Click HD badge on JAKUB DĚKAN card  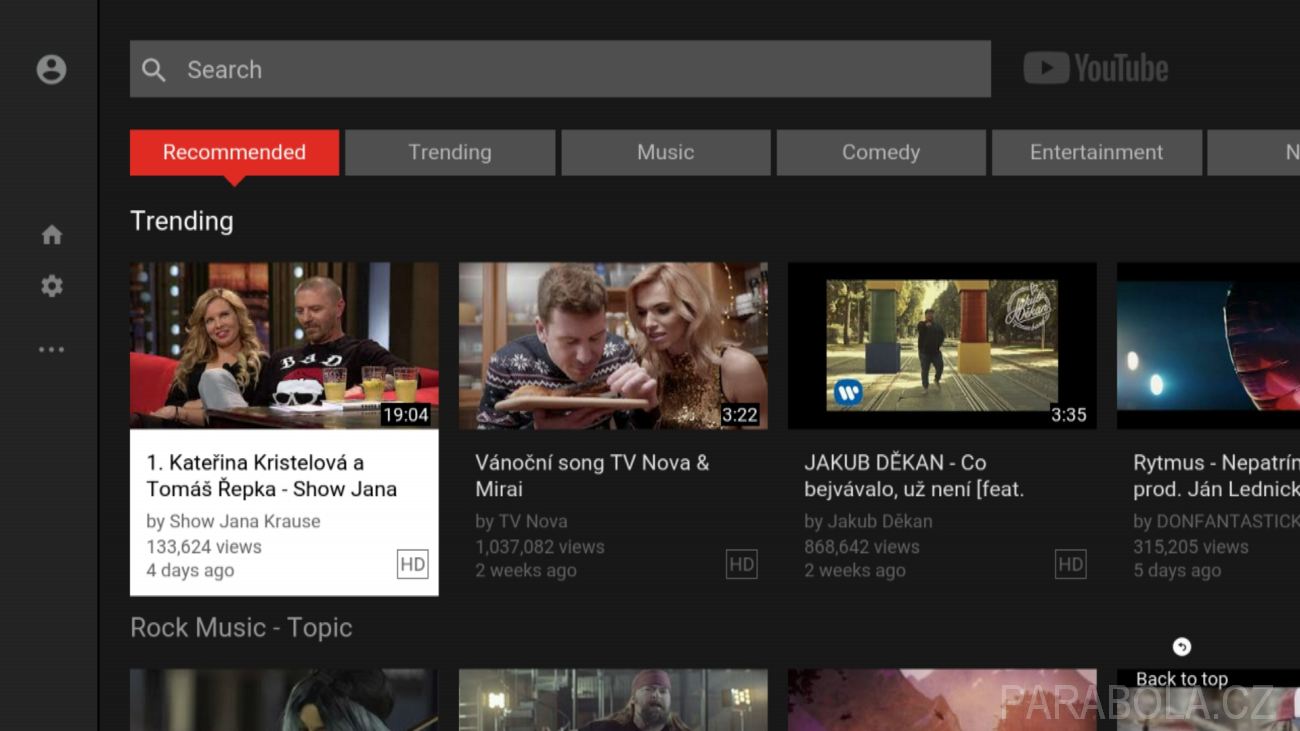coord(1070,564)
